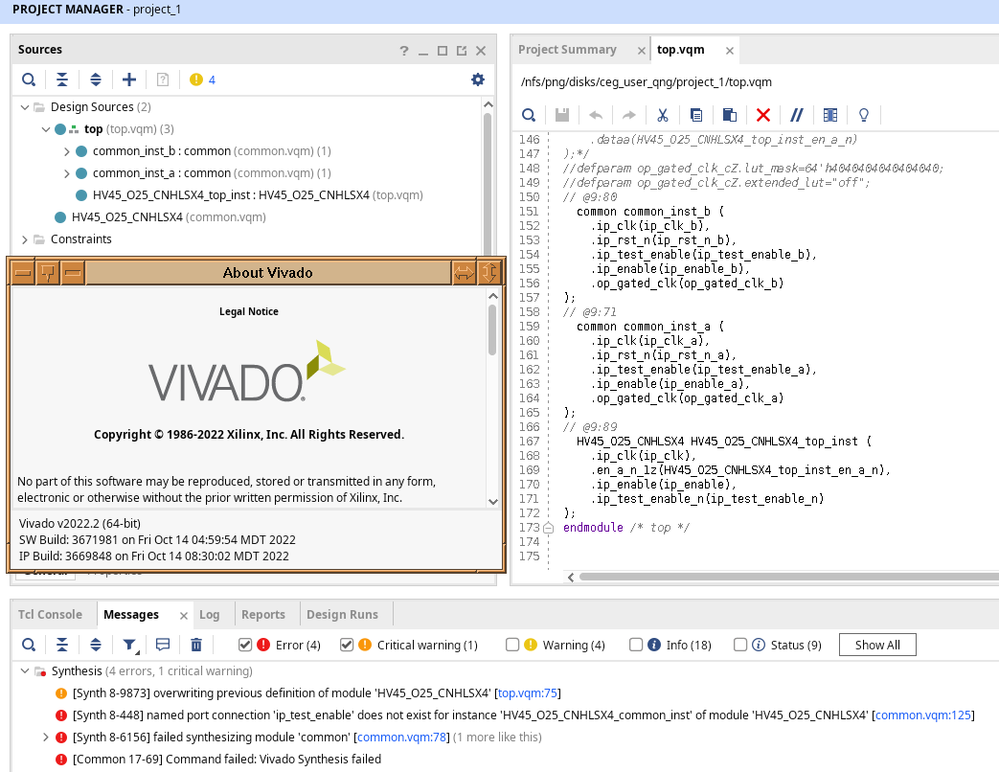This screenshot has height=772, width=999.
Task: Click the Sources scroll-up arrow
Action: [x=488, y=104]
